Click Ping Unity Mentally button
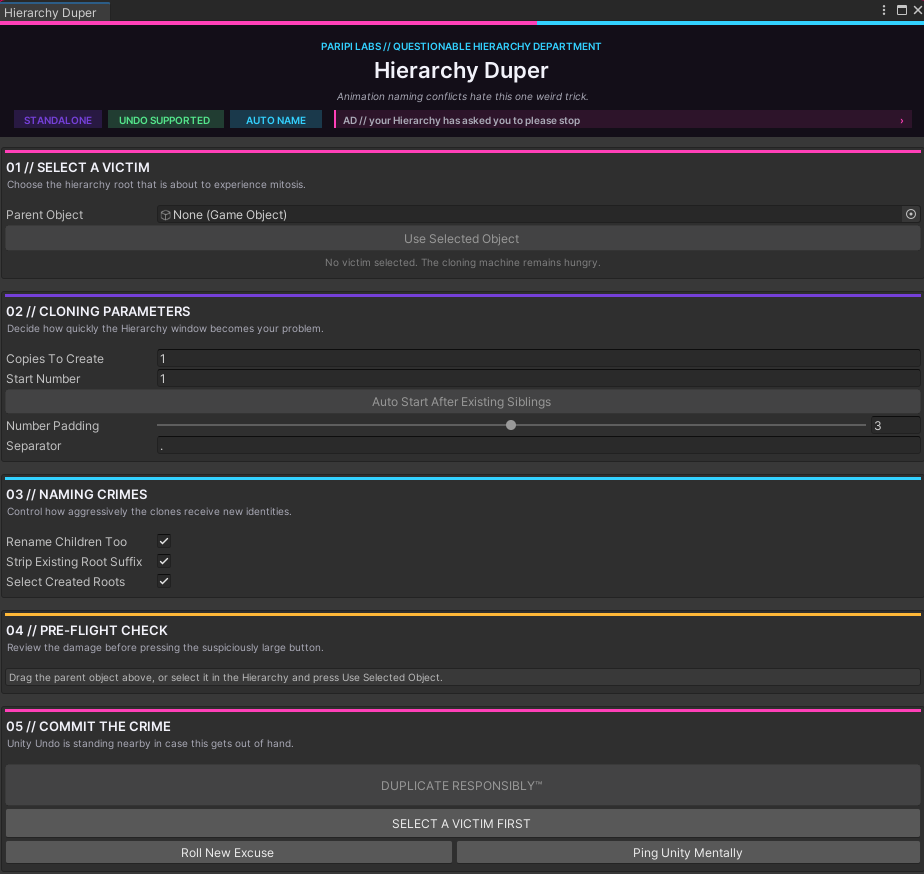The image size is (924, 874). coord(688,852)
